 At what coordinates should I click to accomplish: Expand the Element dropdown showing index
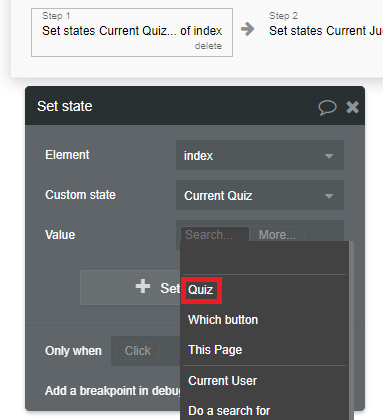[260, 155]
